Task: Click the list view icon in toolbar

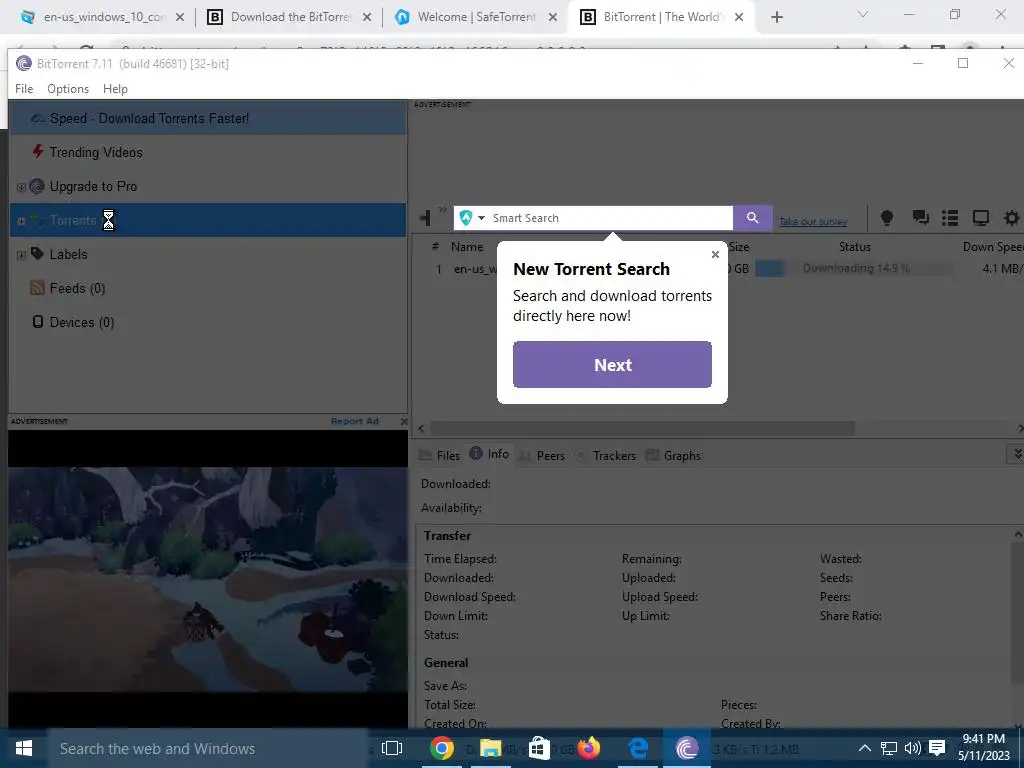Action: click(950, 218)
